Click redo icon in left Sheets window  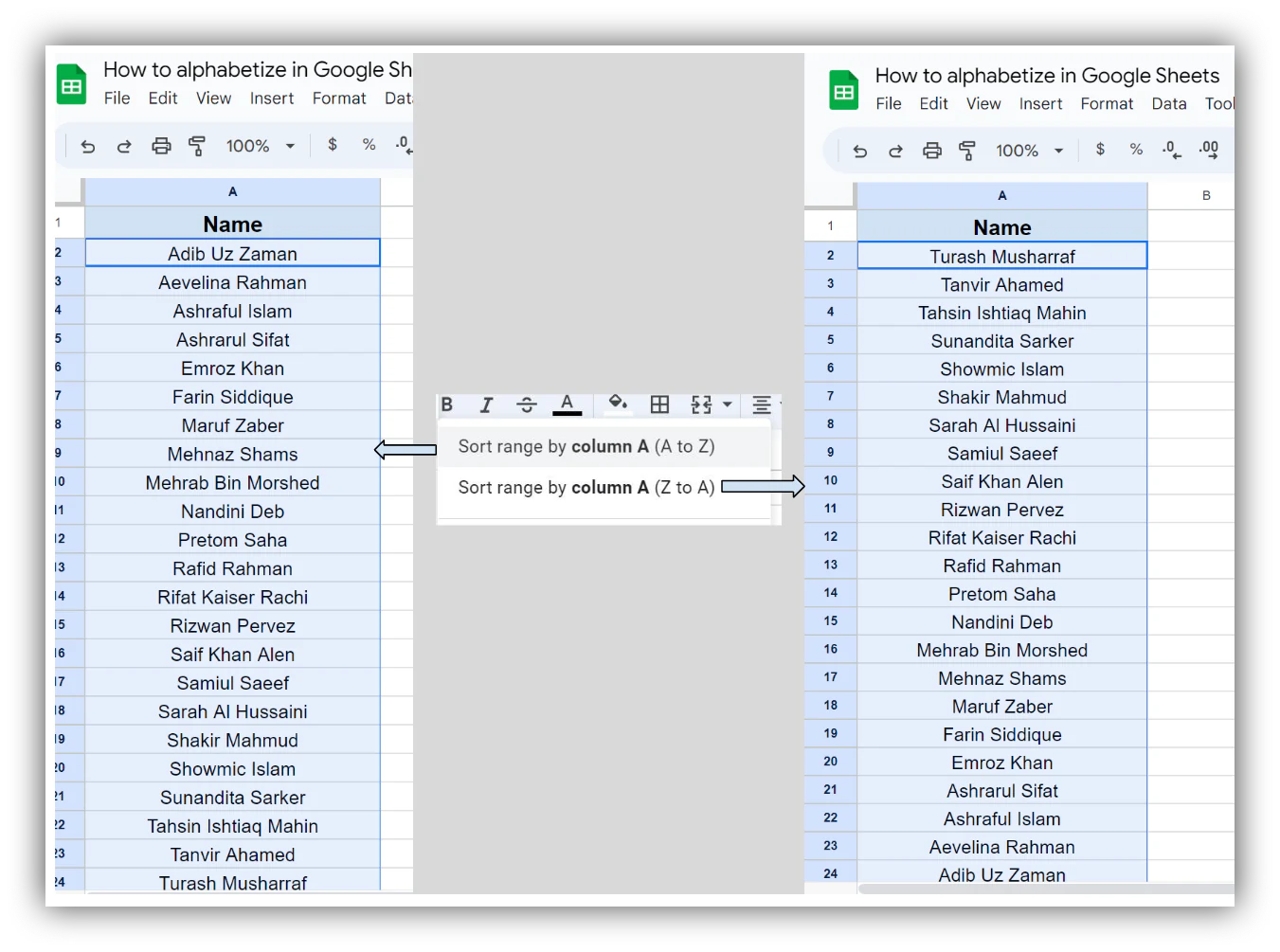coord(124,146)
